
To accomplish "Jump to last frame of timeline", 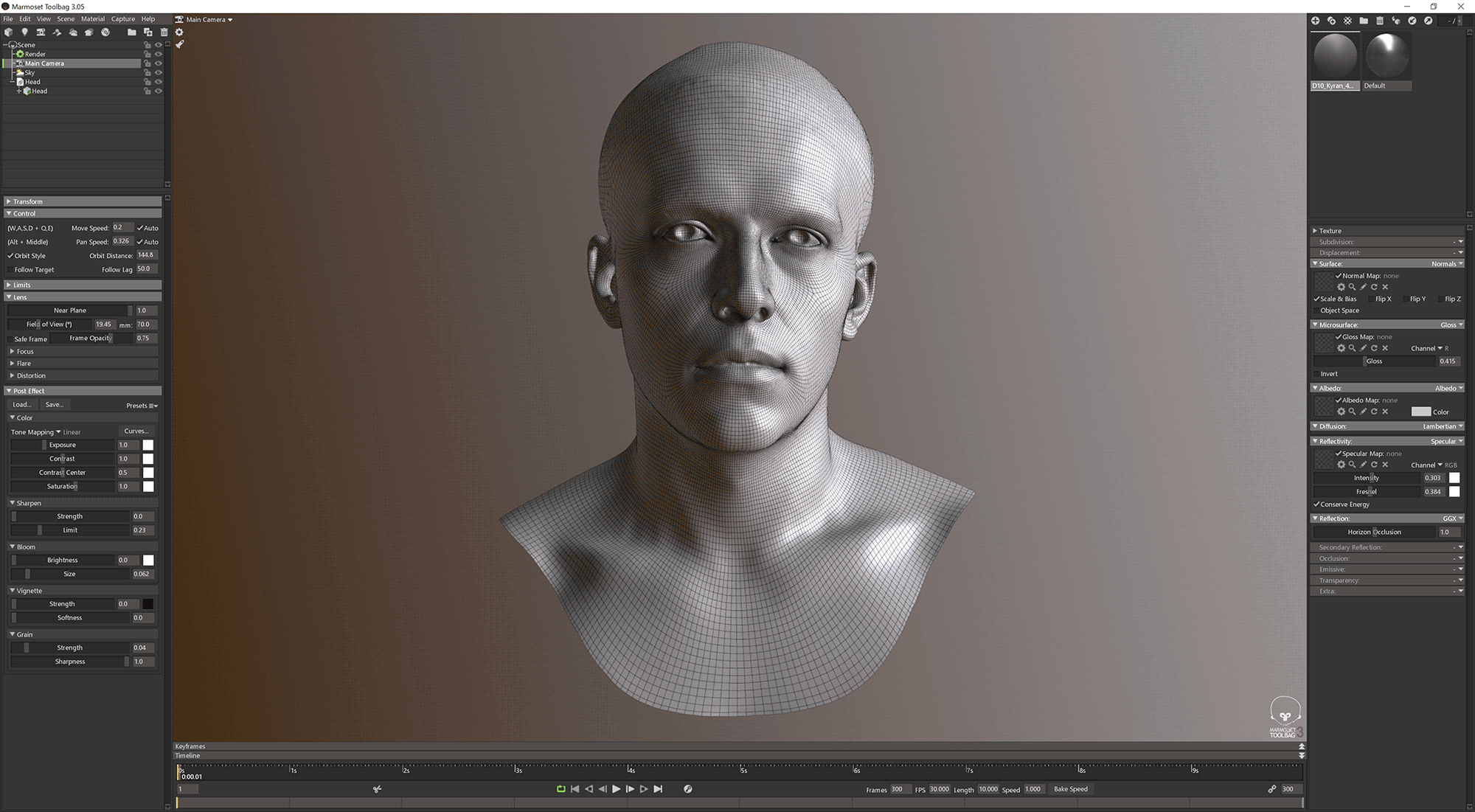I will (x=658, y=789).
